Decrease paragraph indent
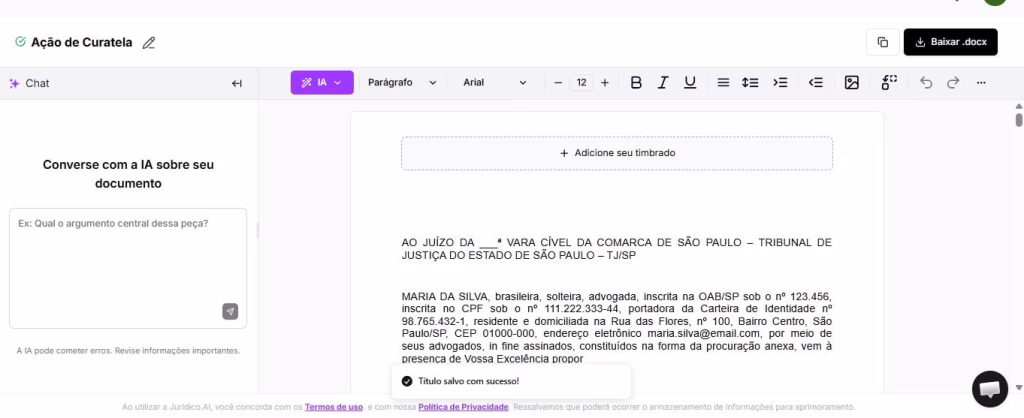This screenshot has width=1024, height=418. pos(815,83)
